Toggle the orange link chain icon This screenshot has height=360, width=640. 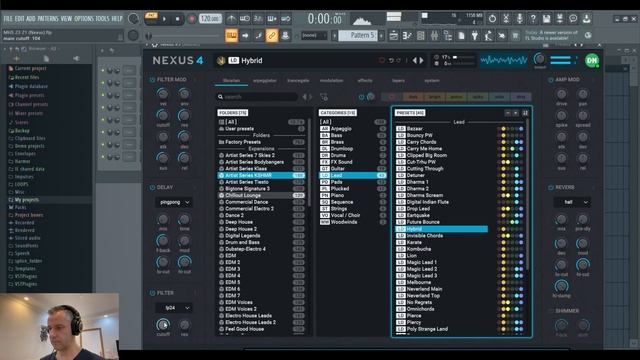[x=271, y=36]
